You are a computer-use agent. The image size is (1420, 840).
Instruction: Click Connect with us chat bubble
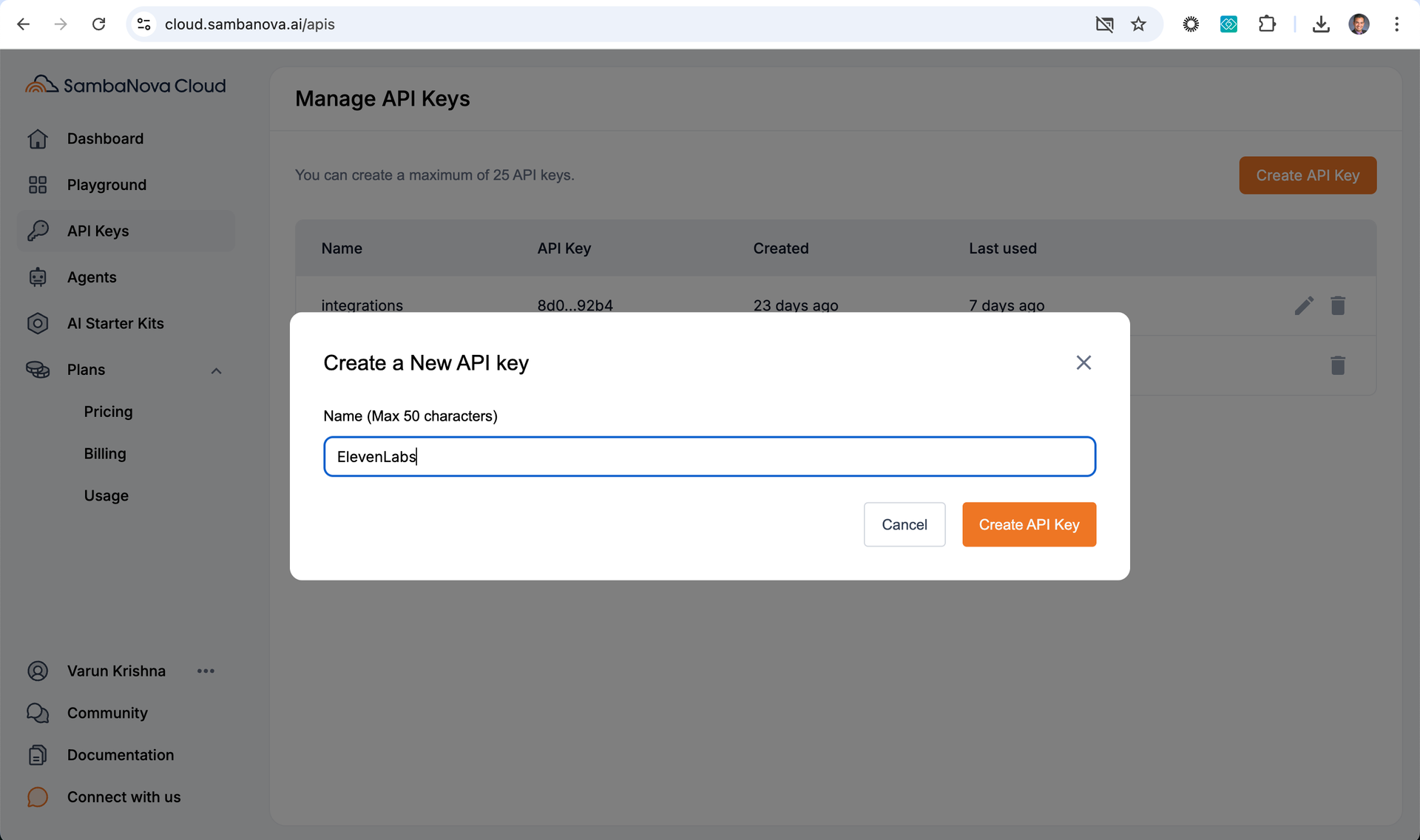(x=38, y=797)
